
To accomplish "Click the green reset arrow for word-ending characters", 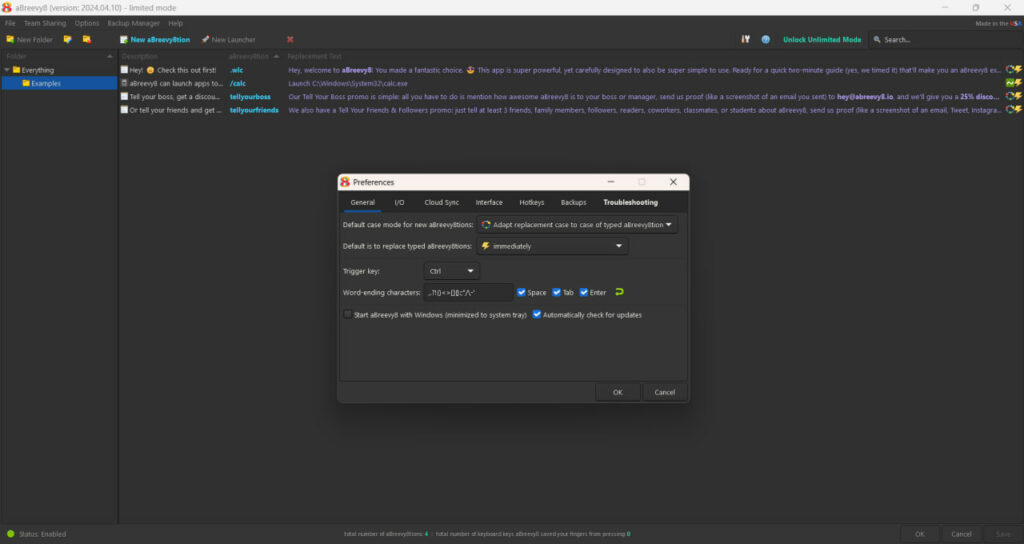I will pyautogui.click(x=619, y=292).
